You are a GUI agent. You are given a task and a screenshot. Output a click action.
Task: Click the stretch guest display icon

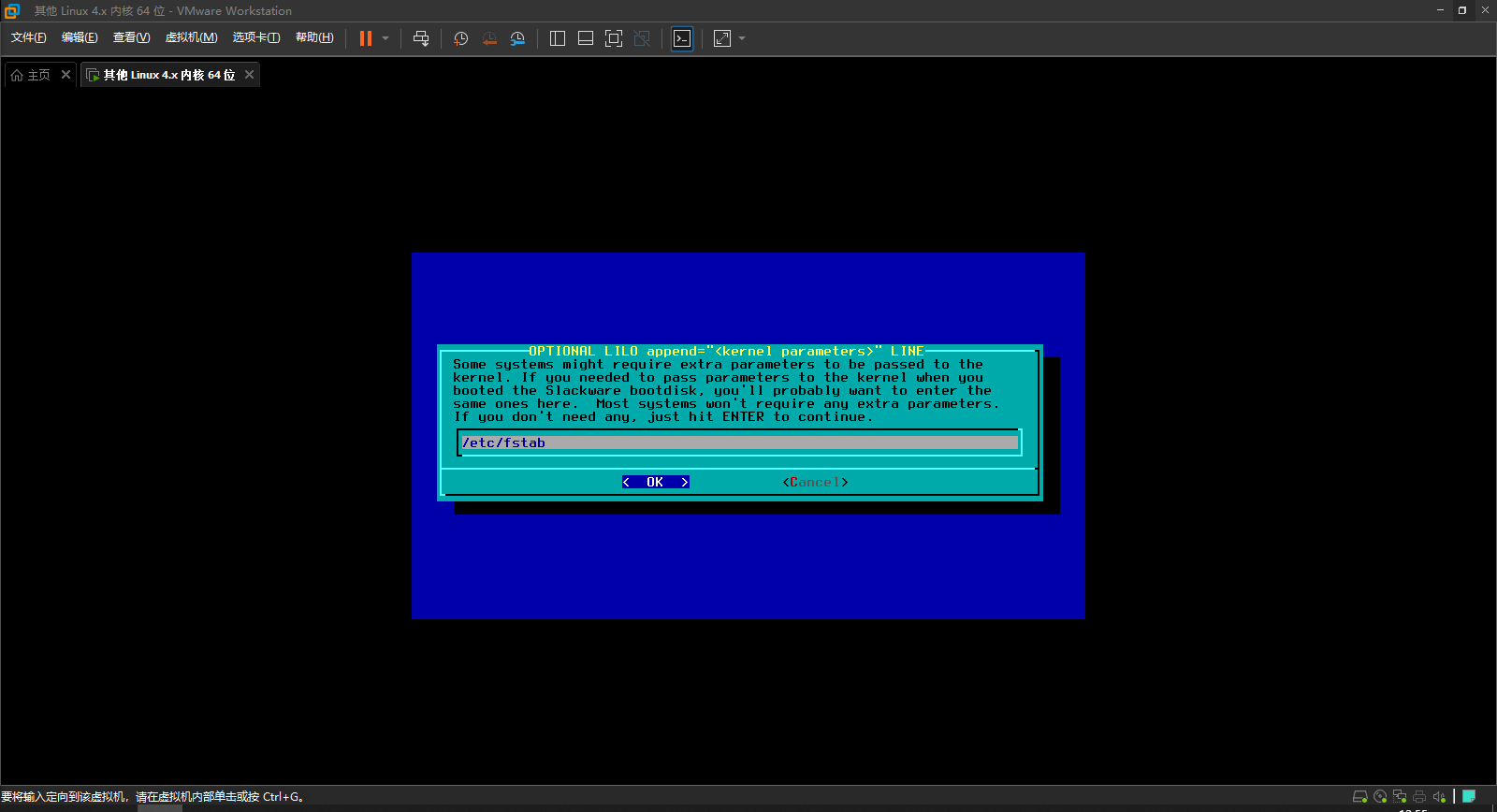722,38
